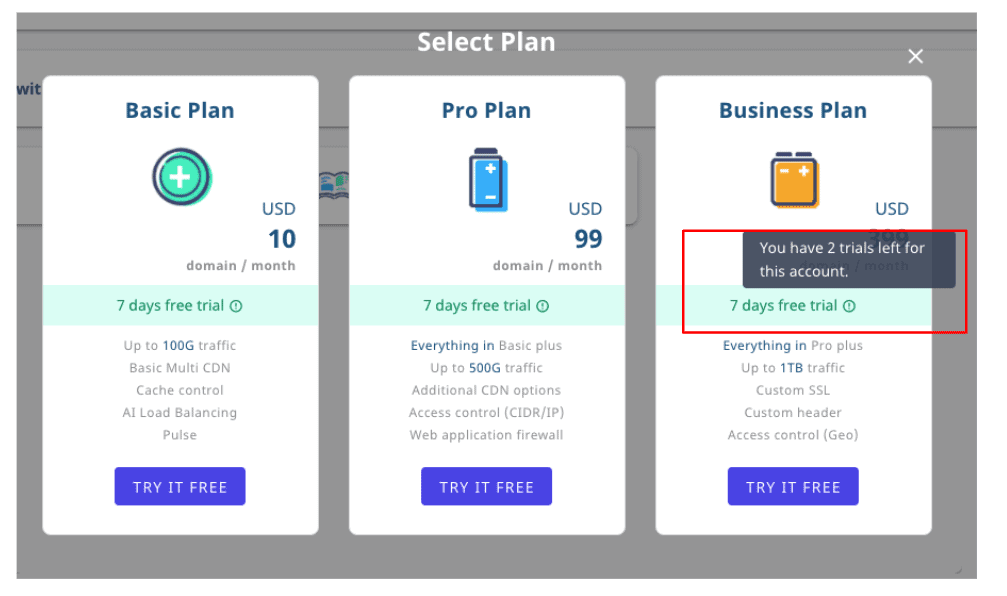
Task: Click the Web application firewall feature text
Action: point(486,435)
